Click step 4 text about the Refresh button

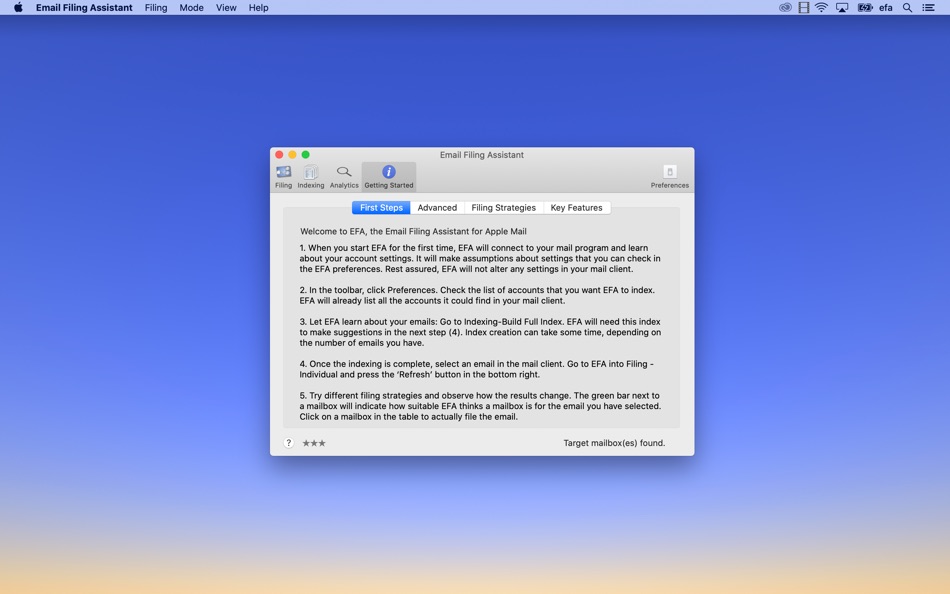tap(476, 369)
